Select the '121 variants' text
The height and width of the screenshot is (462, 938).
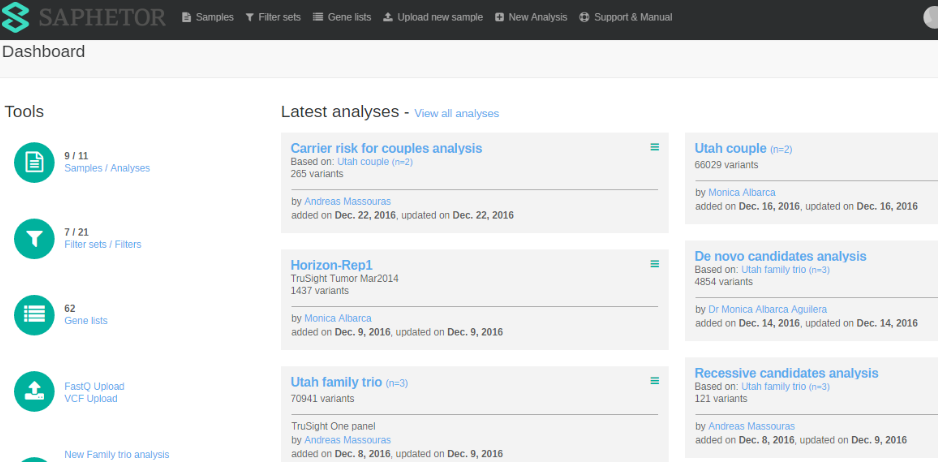click(721, 399)
